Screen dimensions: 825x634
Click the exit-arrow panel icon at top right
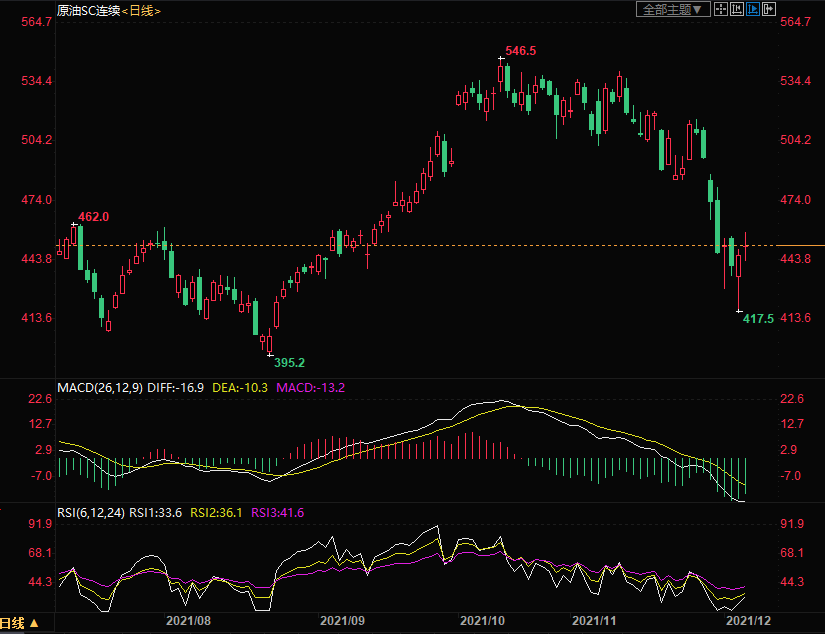click(768, 9)
